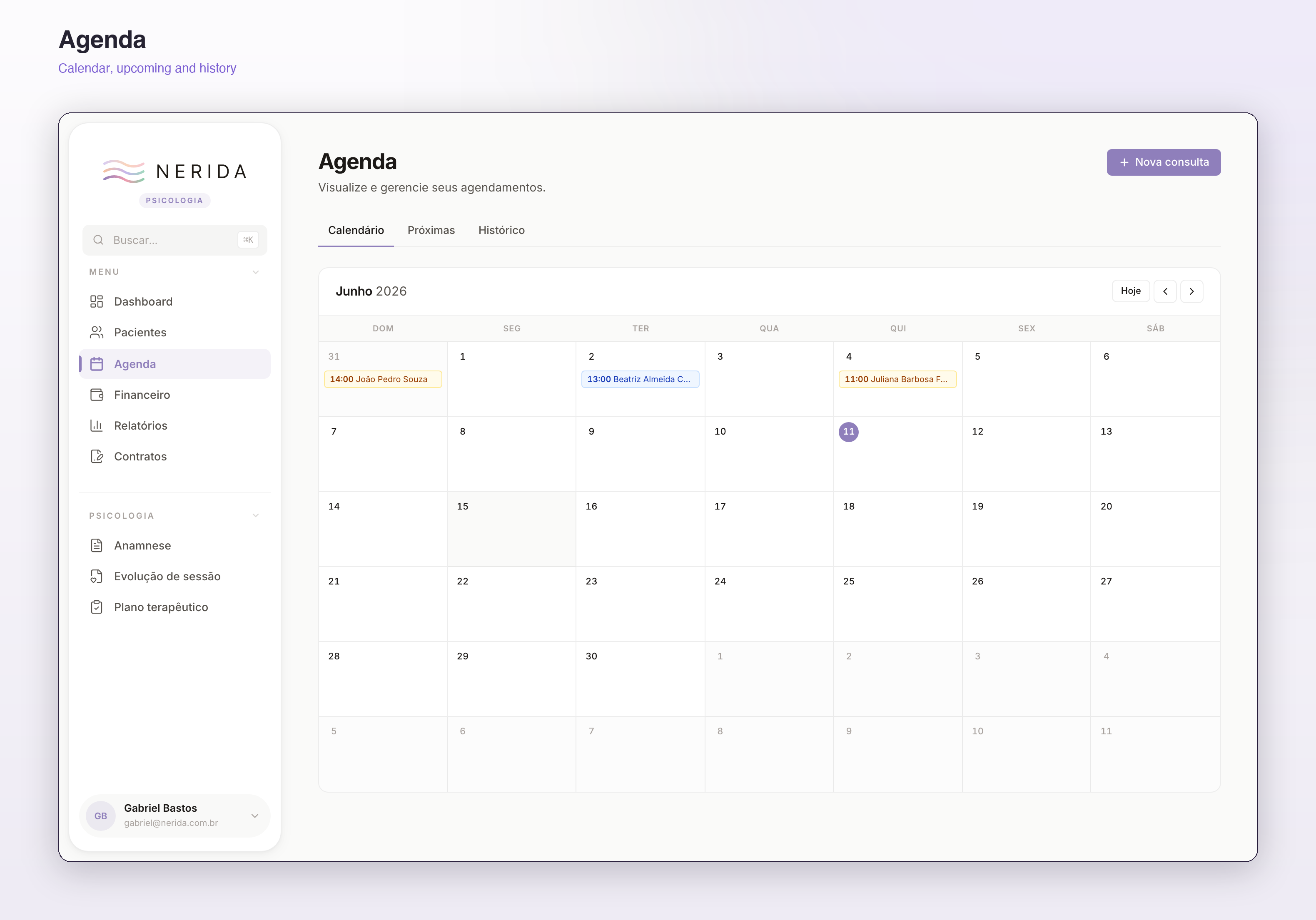Select the highlighted day 11
This screenshot has width=1316, height=920.
coord(849,432)
